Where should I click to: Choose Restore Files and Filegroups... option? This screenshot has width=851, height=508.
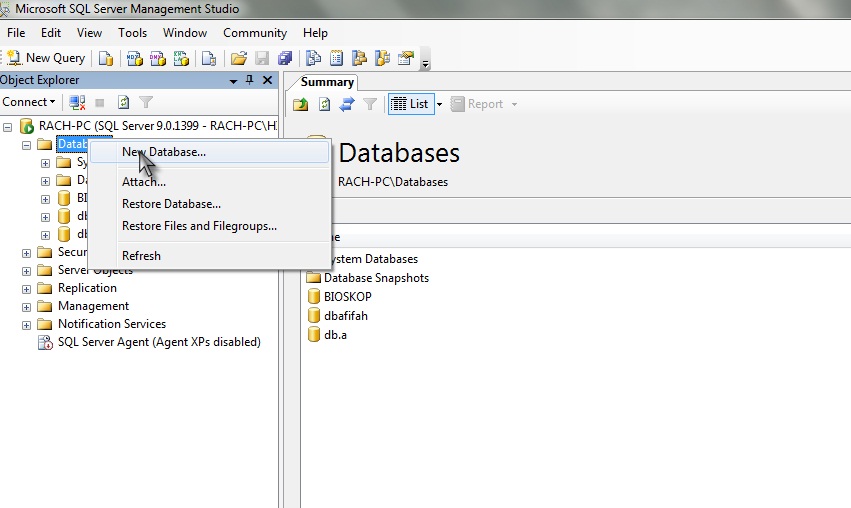(209, 226)
